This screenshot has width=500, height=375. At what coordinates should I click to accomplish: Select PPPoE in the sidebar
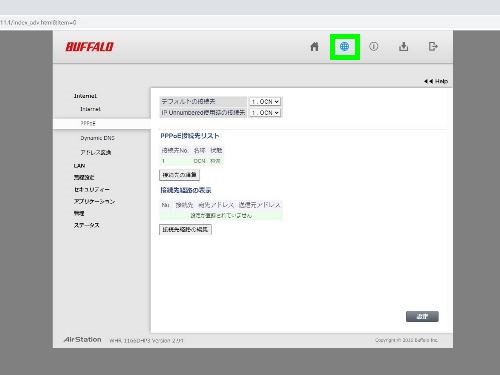88,123
